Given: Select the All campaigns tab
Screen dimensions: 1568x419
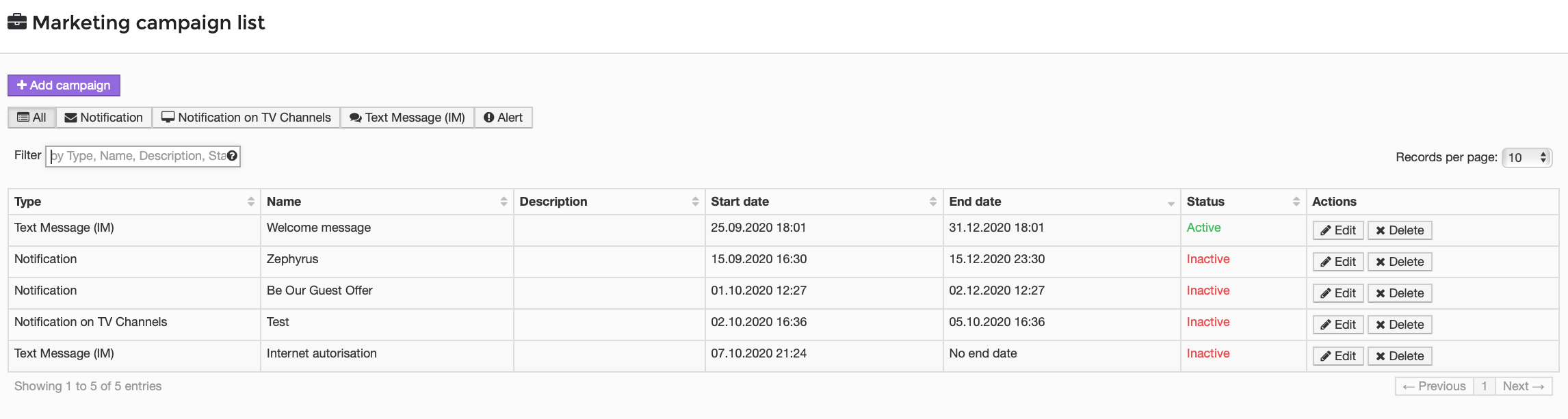Looking at the screenshot, I should 32,118.
